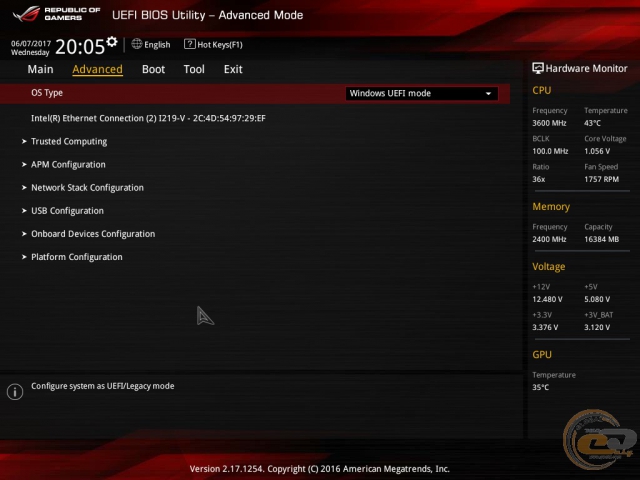Expand Network Stack Configuration arrow
This screenshot has width=640, height=480.
pos(24,188)
